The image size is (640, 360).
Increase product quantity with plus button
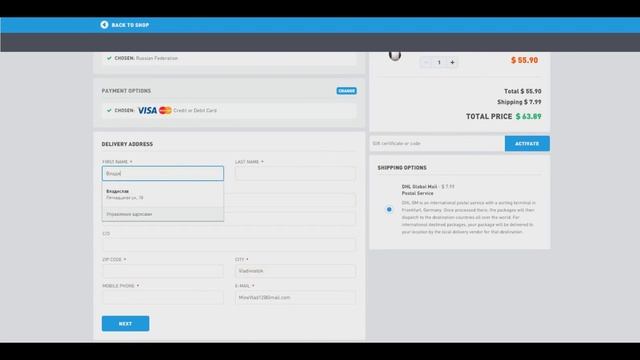[x=452, y=62]
